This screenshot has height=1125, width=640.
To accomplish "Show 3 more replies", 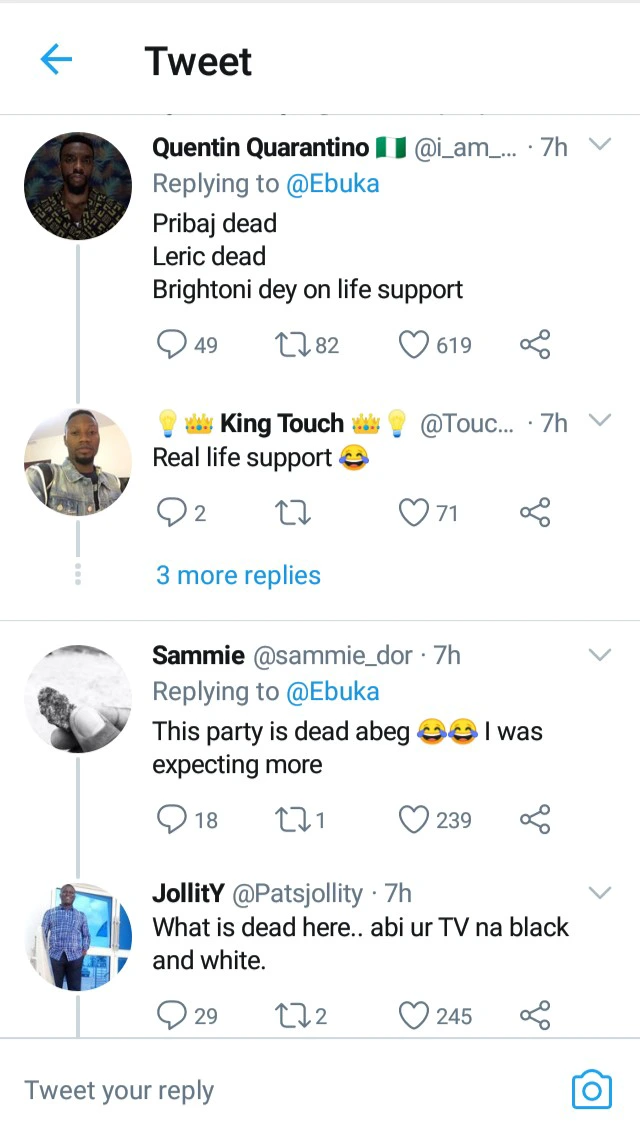I will [238, 575].
